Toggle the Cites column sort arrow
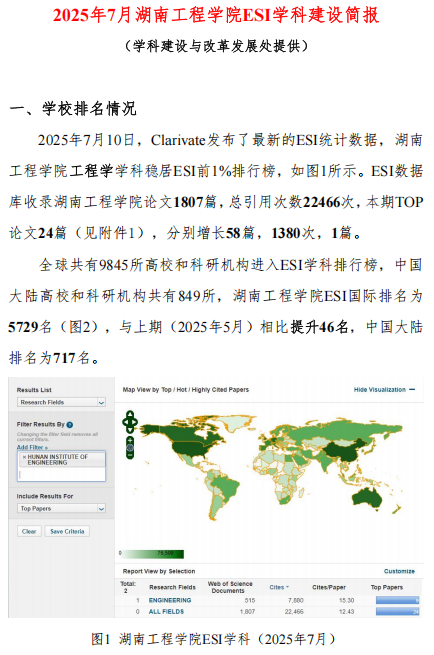 tap(287, 587)
